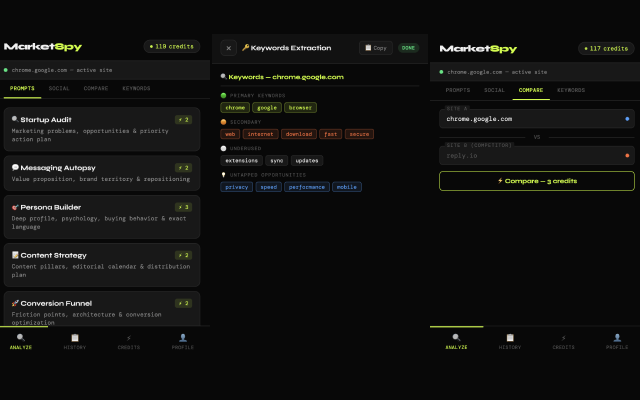The height and width of the screenshot is (400, 640).
Task: Click the 'fast' secondary keyword chip
Action: tap(331, 134)
